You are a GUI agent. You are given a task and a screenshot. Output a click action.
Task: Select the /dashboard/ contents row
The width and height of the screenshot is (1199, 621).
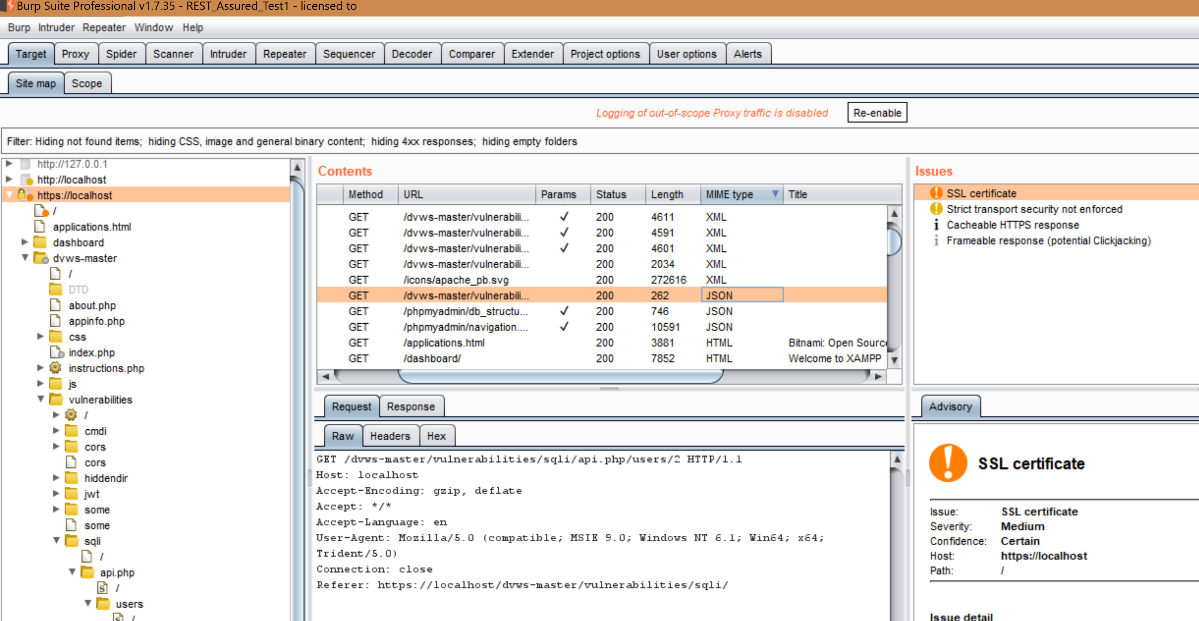(603, 359)
